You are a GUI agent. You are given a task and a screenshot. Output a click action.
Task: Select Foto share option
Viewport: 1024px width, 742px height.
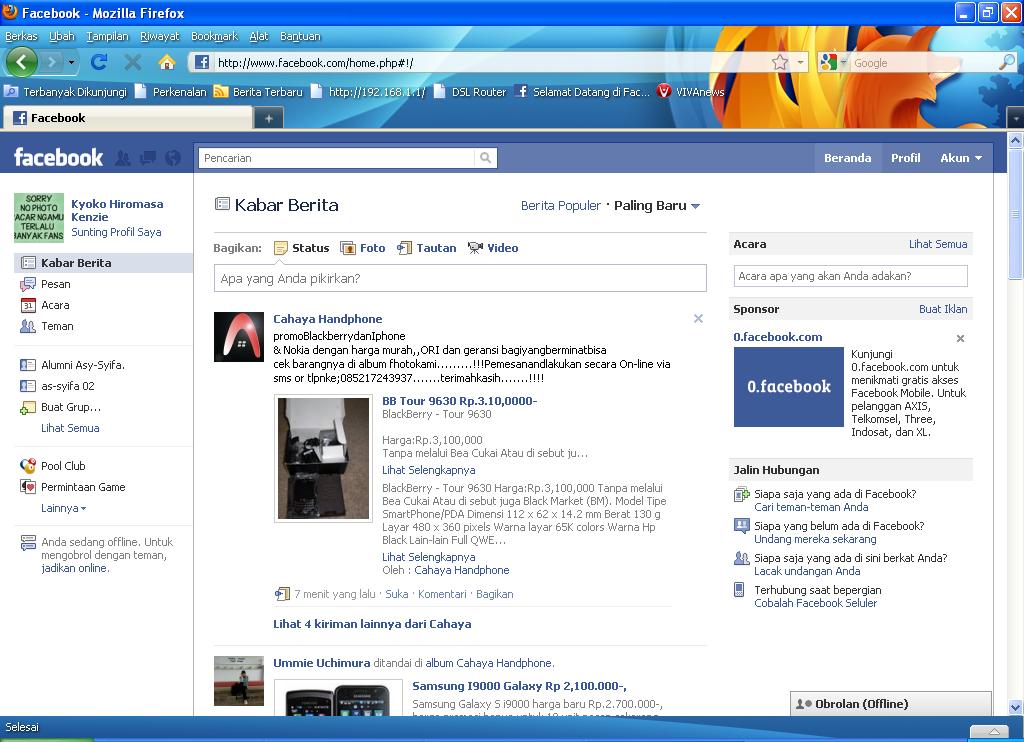363,248
